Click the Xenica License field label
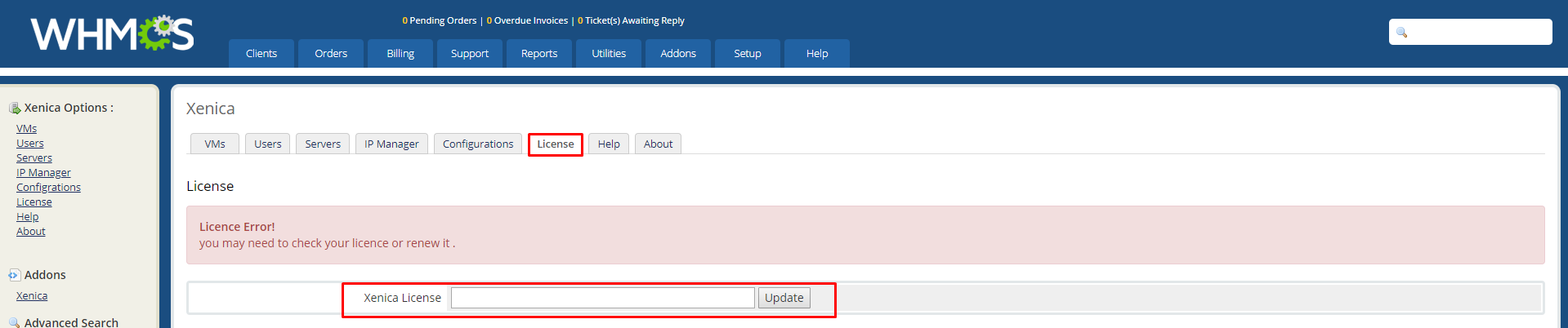This screenshot has width=1568, height=328. [402, 298]
